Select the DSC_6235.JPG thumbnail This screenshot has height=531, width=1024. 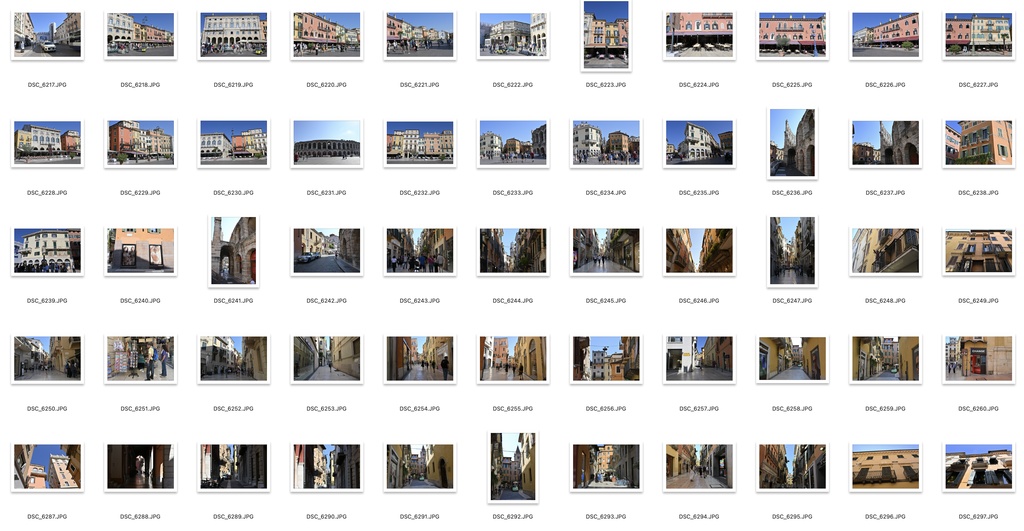pyautogui.click(x=699, y=143)
